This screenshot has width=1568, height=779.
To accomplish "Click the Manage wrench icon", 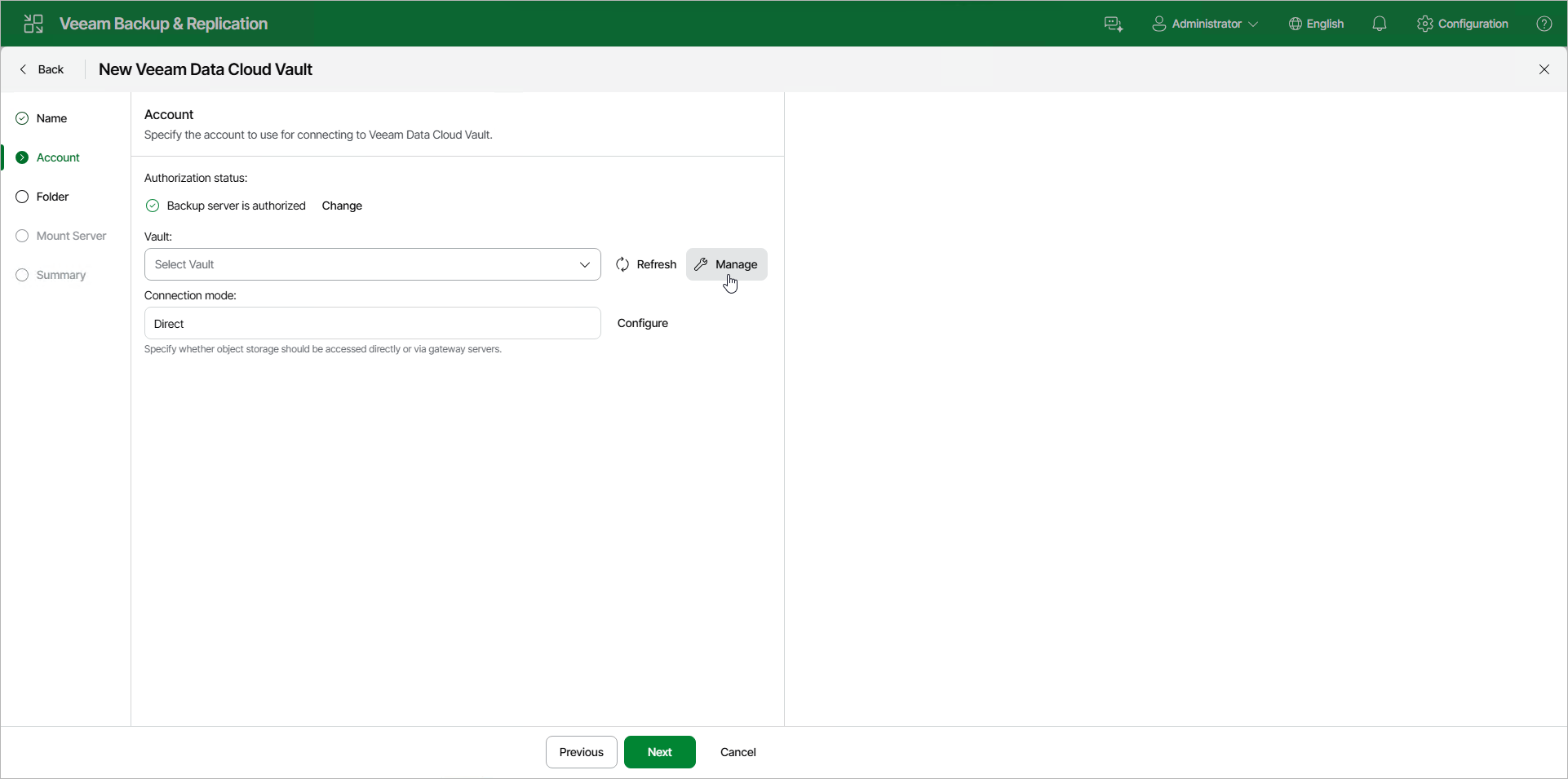I will pyautogui.click(x=701, y=264).
